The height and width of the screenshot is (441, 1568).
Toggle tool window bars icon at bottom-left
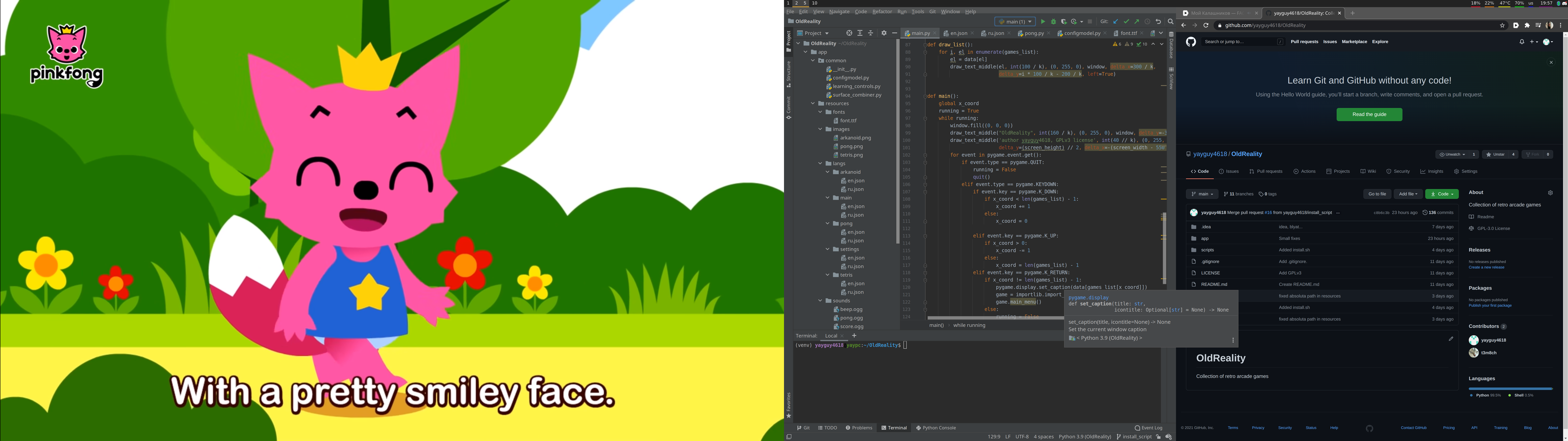(789, 437)
